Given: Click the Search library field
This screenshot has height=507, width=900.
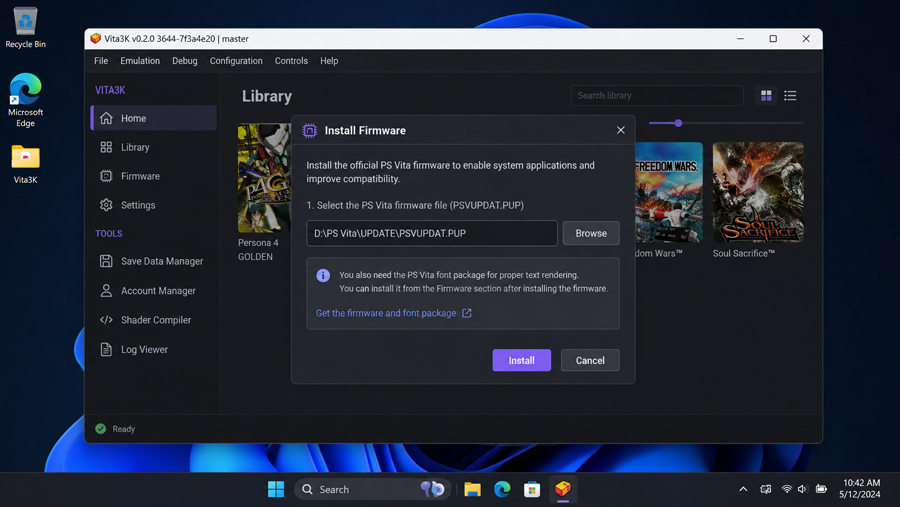Looking at the screenshot, I should pos(657,95).
